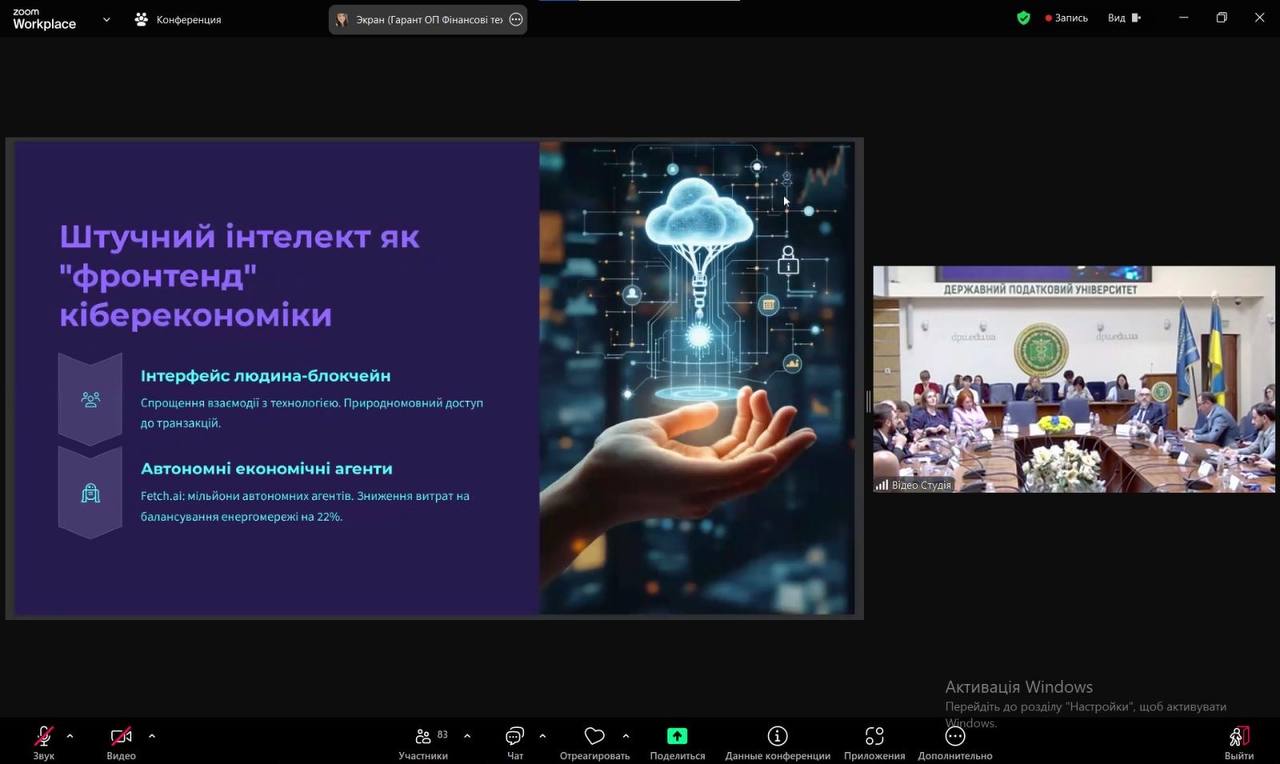Open the Приложения apps icon

[874, 737]
